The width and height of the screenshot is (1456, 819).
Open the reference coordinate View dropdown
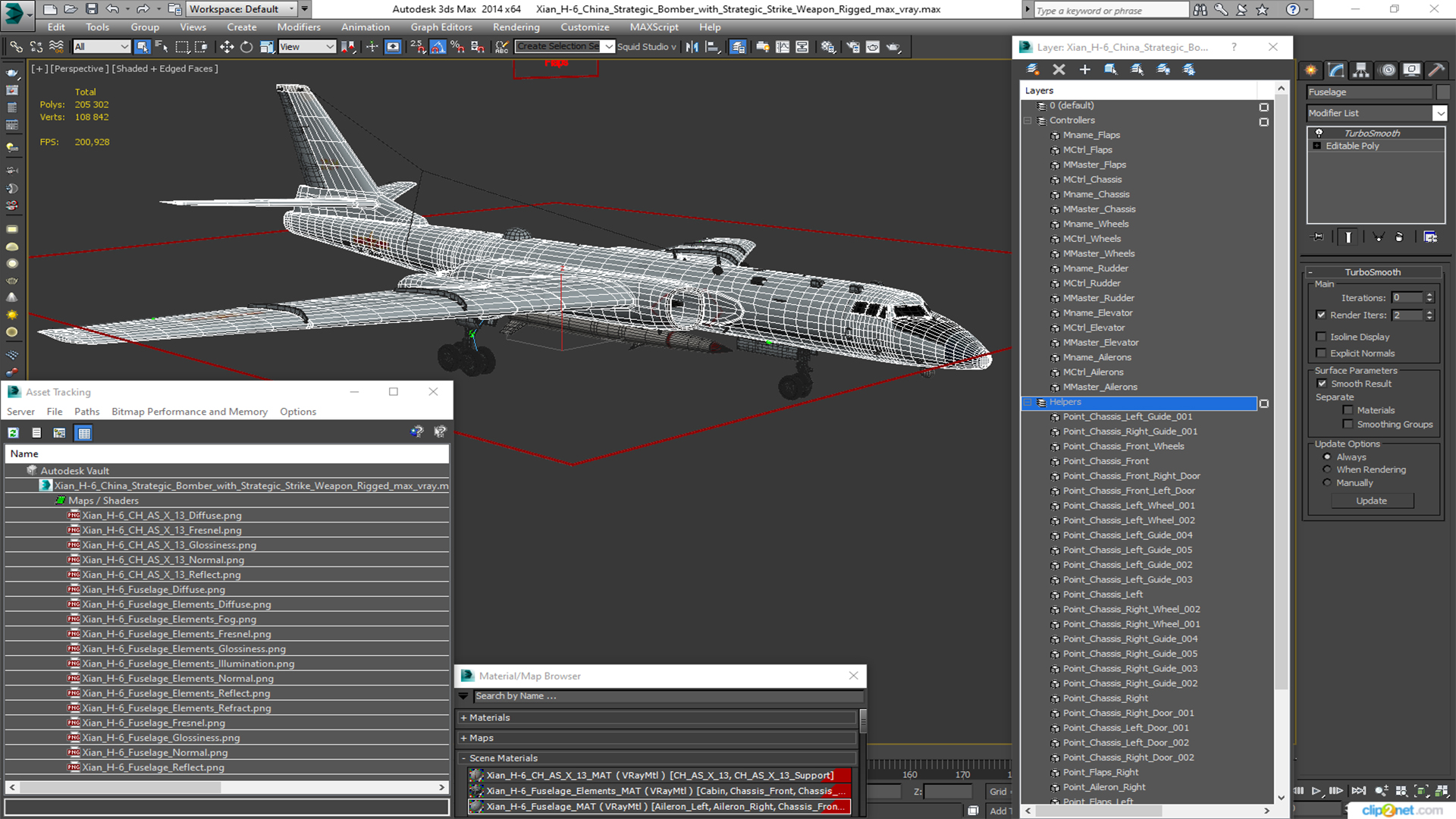pos(307,47)
